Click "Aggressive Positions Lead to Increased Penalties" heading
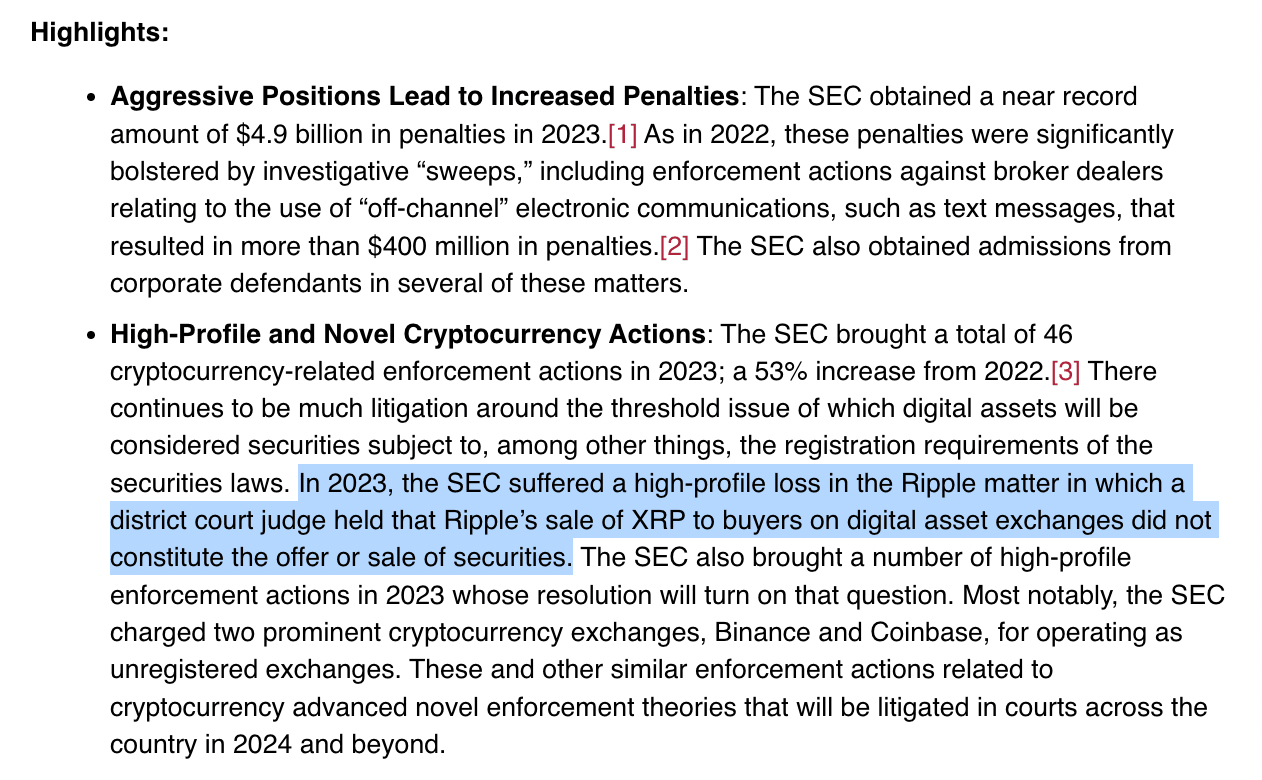1262x780 pixels. 424,97
